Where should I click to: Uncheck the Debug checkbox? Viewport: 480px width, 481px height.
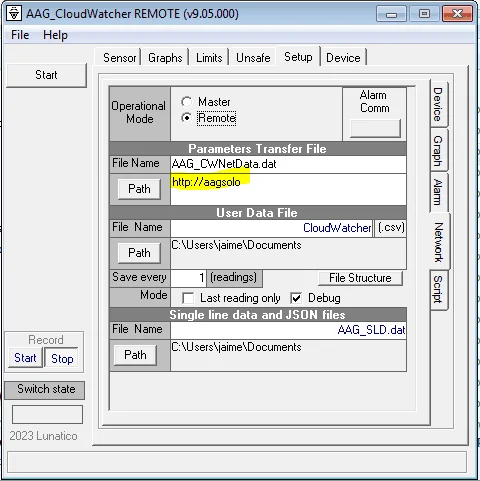[x=296, y=298]
